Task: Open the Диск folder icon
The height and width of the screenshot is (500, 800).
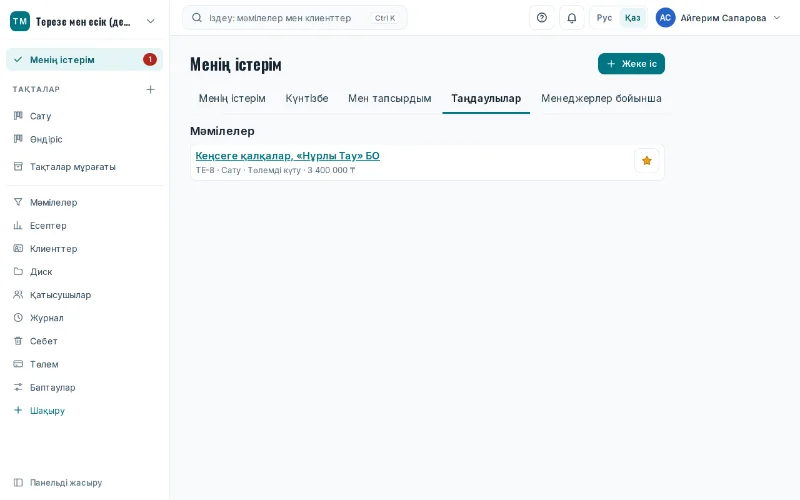Action: (x=18, y=271)
